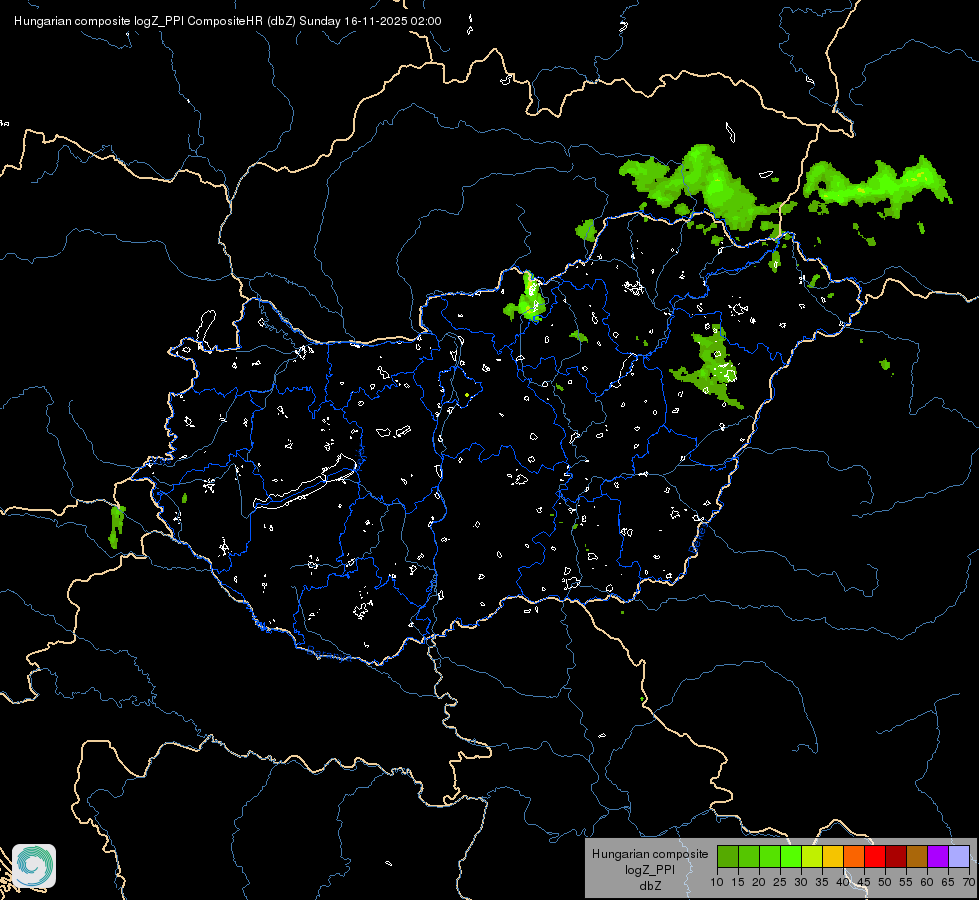
Task: Click the "40" legend scale value
Action: (x=843, y=883)
